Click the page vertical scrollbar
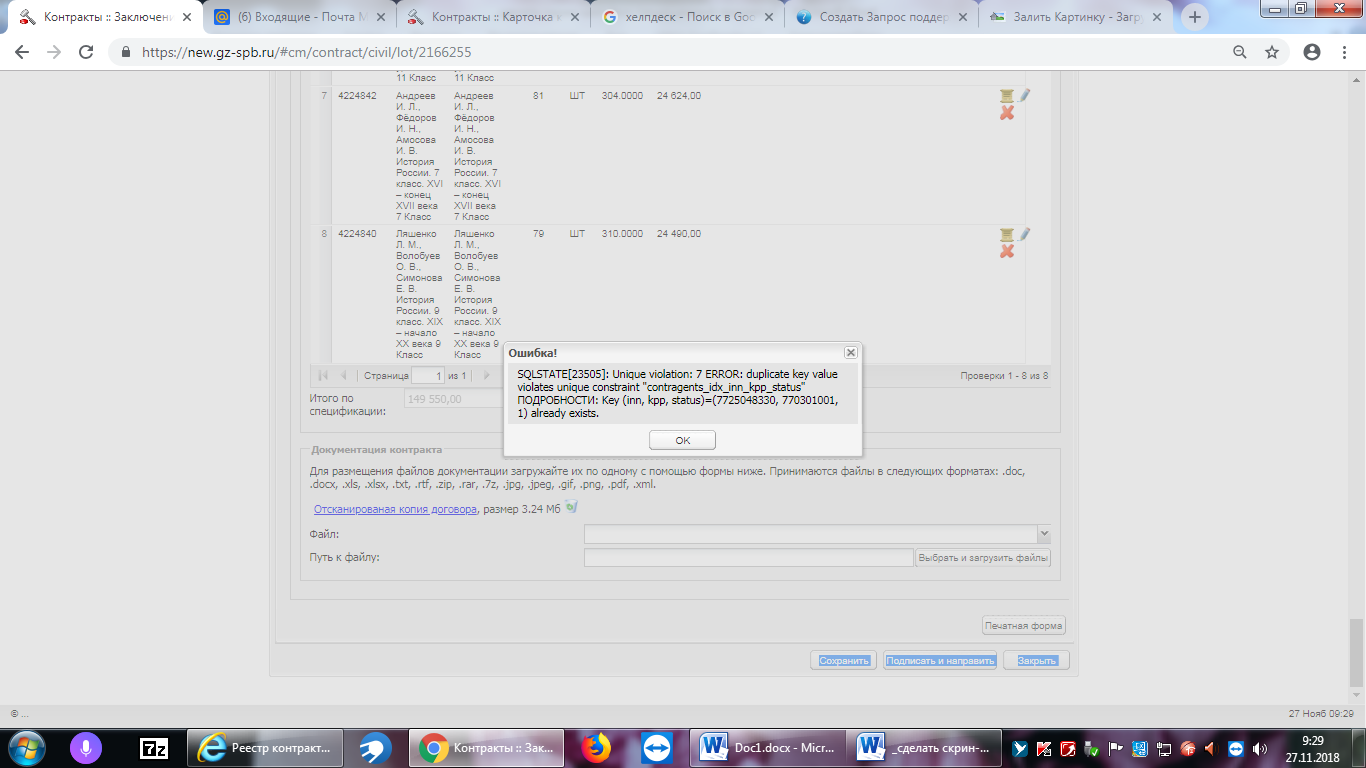This screenshot has width=1366, height=768. [1356, 652]
